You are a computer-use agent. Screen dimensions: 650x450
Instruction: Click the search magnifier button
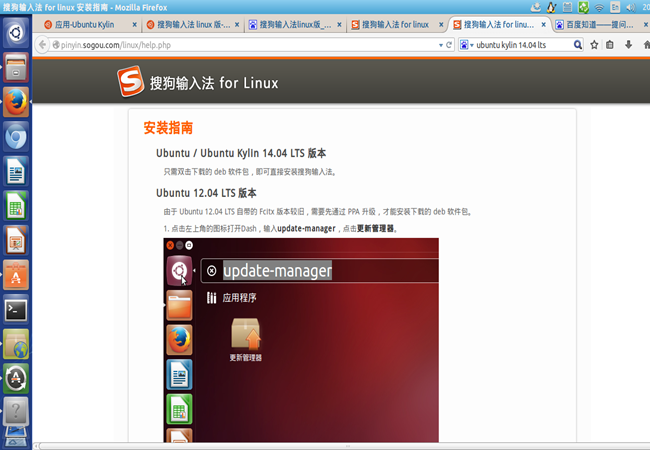(577, 45)
